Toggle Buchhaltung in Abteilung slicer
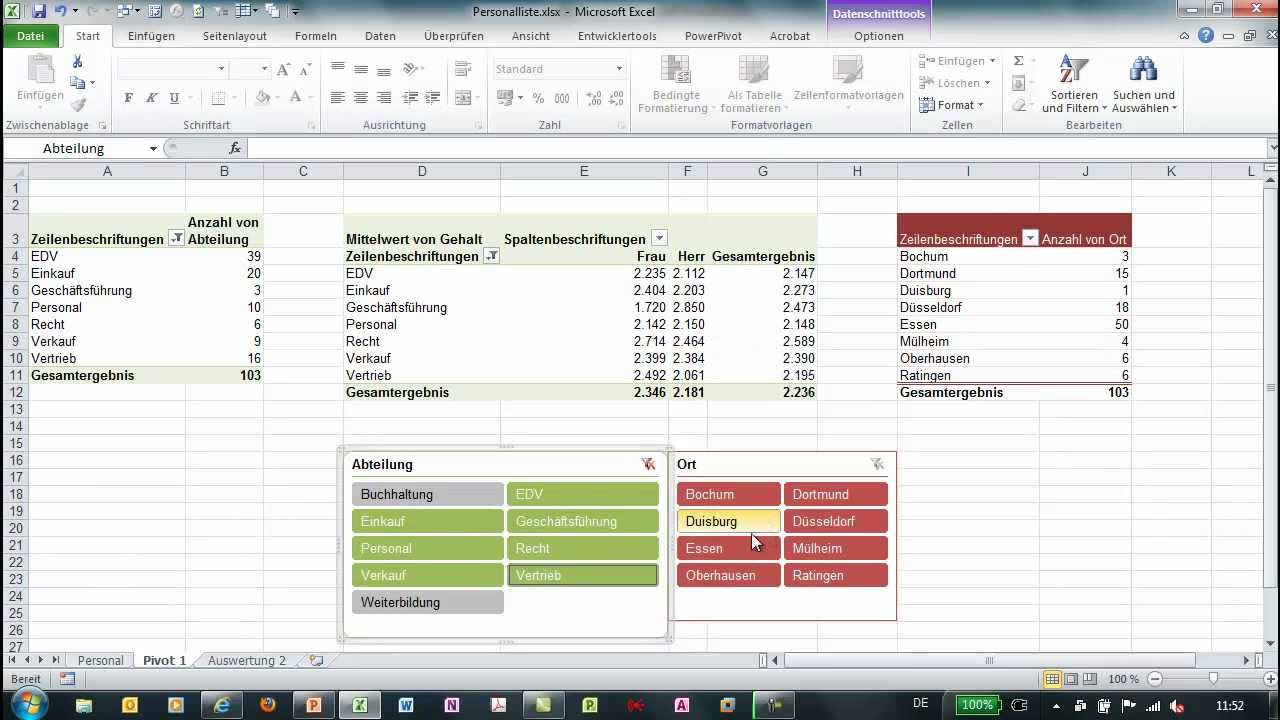1280x720 pixels. click(x=427, y=494)
